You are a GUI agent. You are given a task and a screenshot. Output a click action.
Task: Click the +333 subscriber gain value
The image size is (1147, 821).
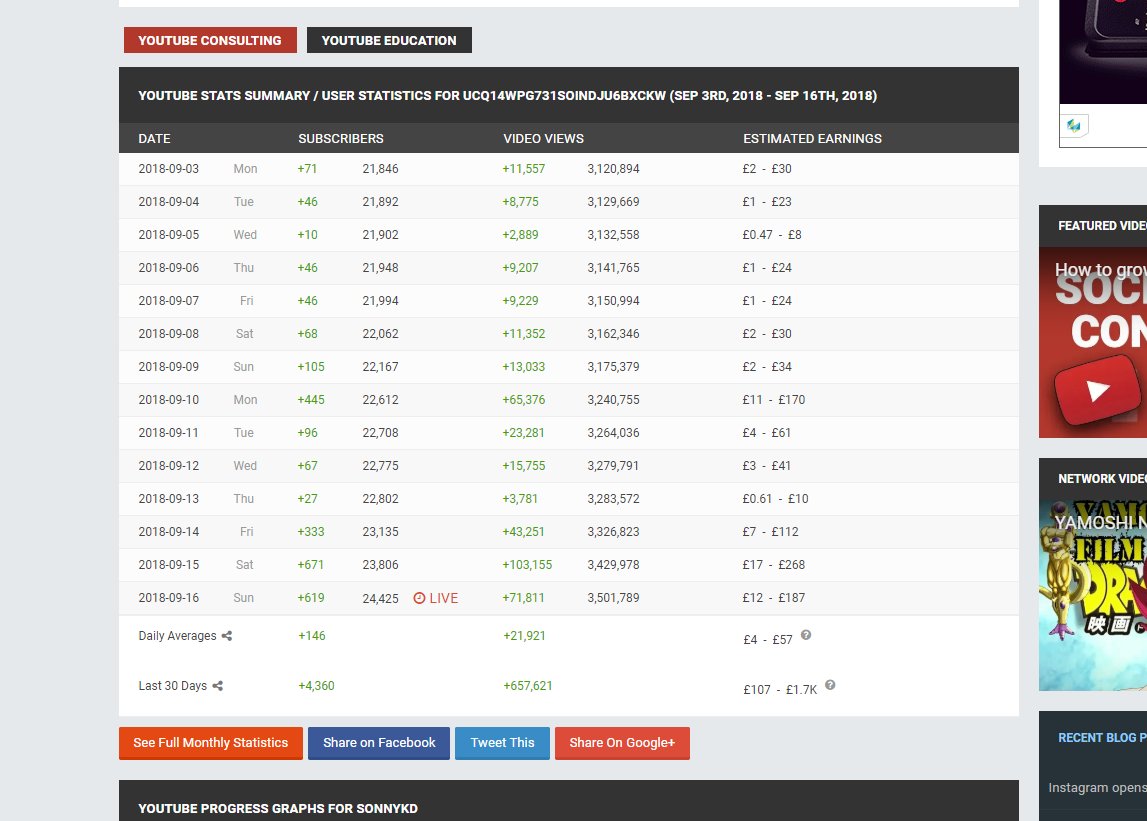coord(311,532)
